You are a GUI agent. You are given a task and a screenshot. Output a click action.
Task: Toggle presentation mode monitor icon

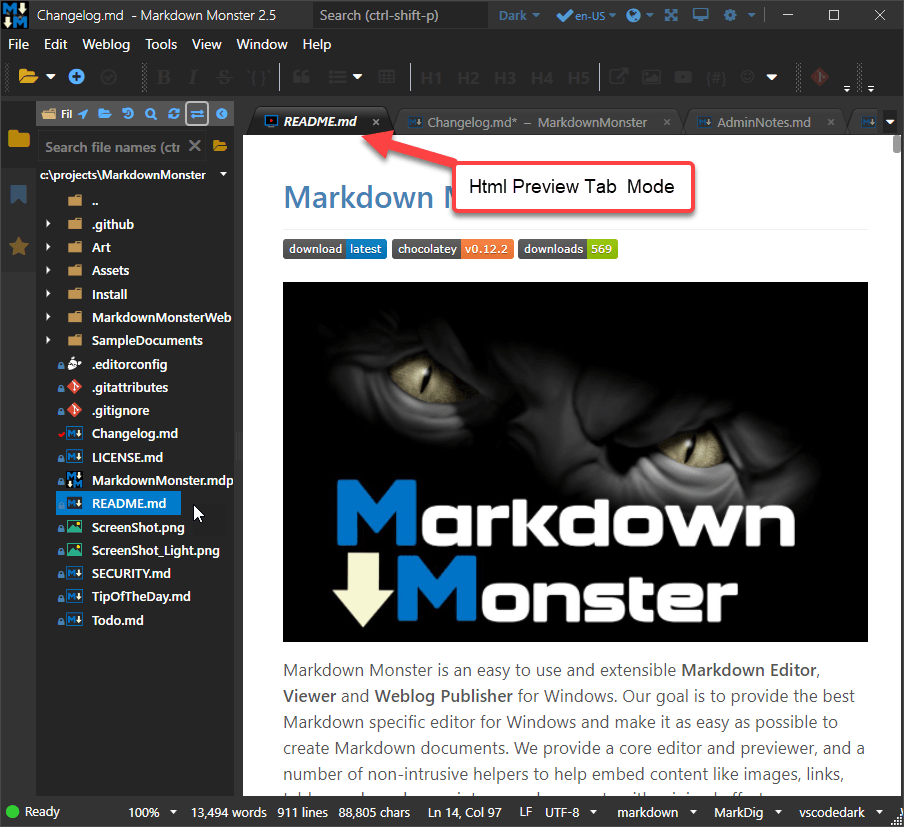(x=700, y=14)
